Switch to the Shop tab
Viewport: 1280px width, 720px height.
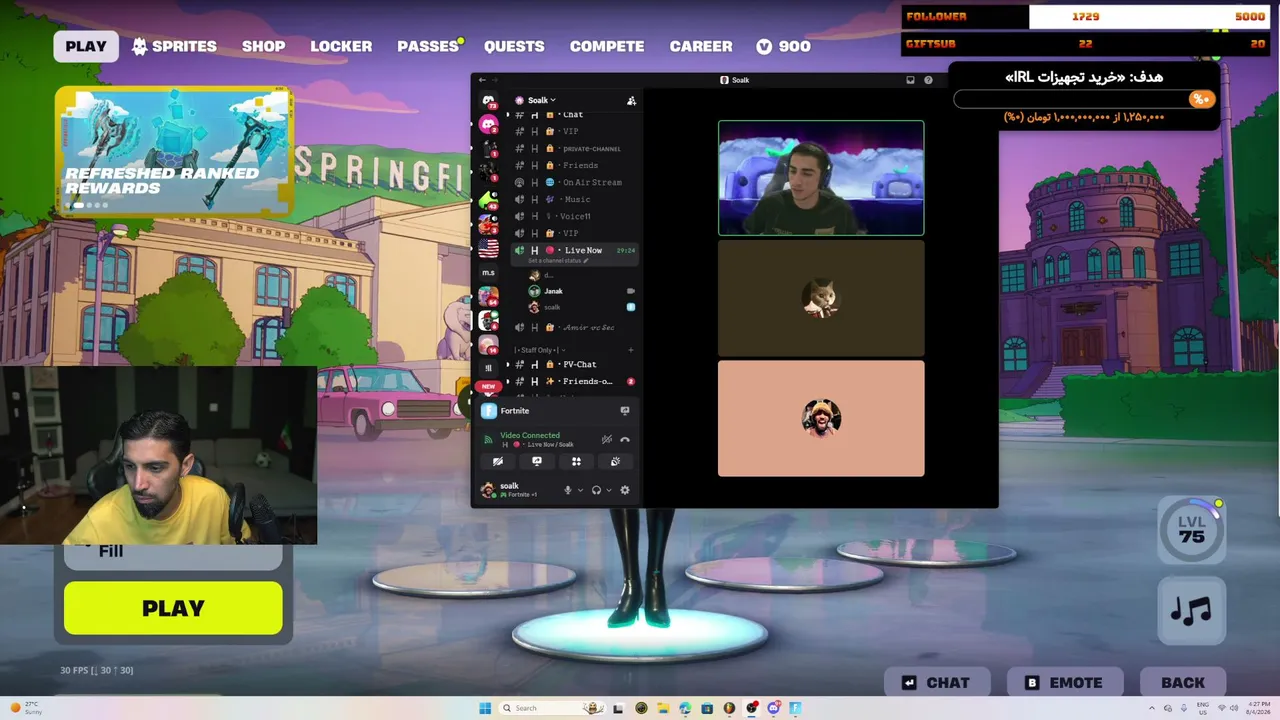[263, 46]
